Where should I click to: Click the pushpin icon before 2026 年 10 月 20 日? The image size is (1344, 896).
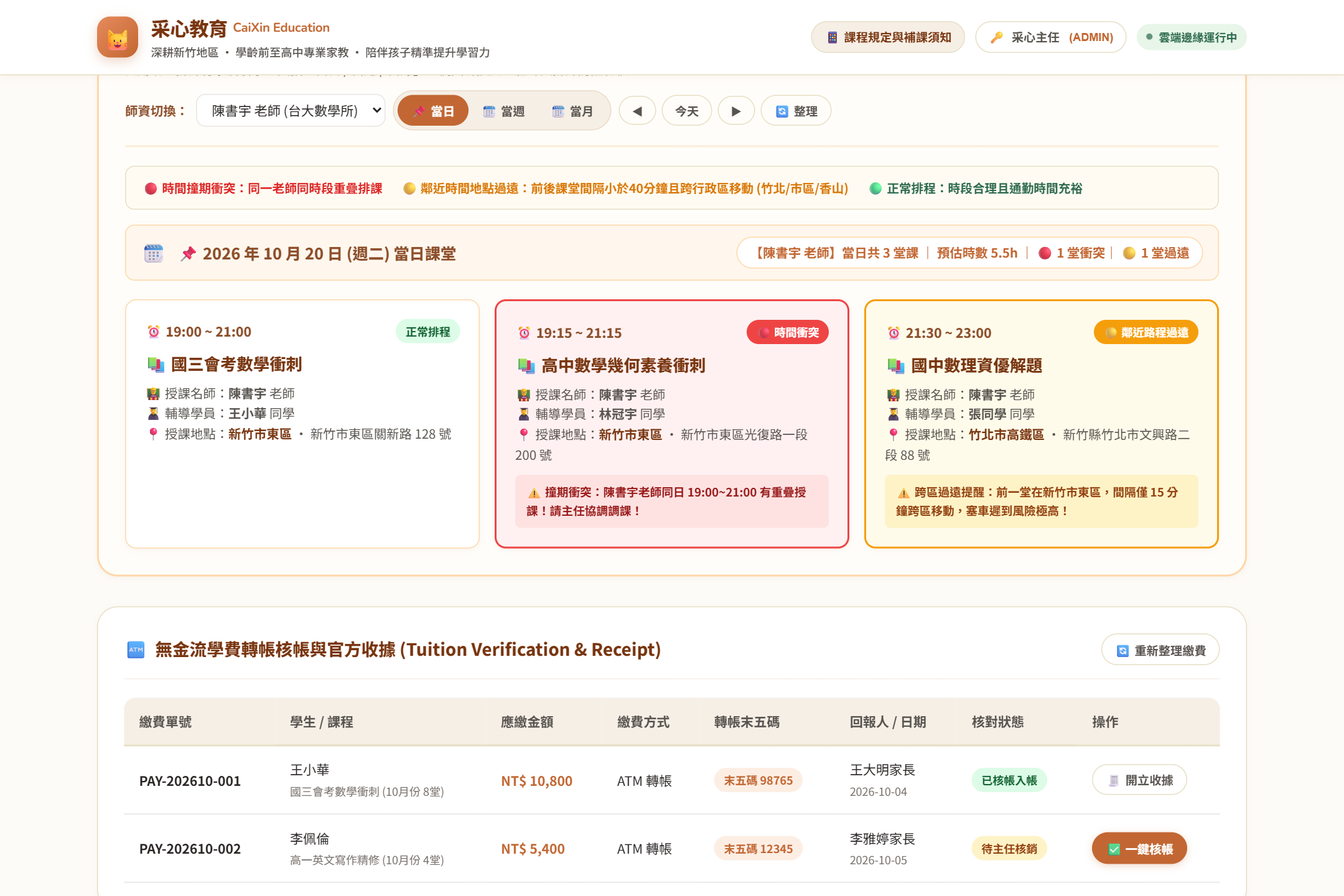188,253
